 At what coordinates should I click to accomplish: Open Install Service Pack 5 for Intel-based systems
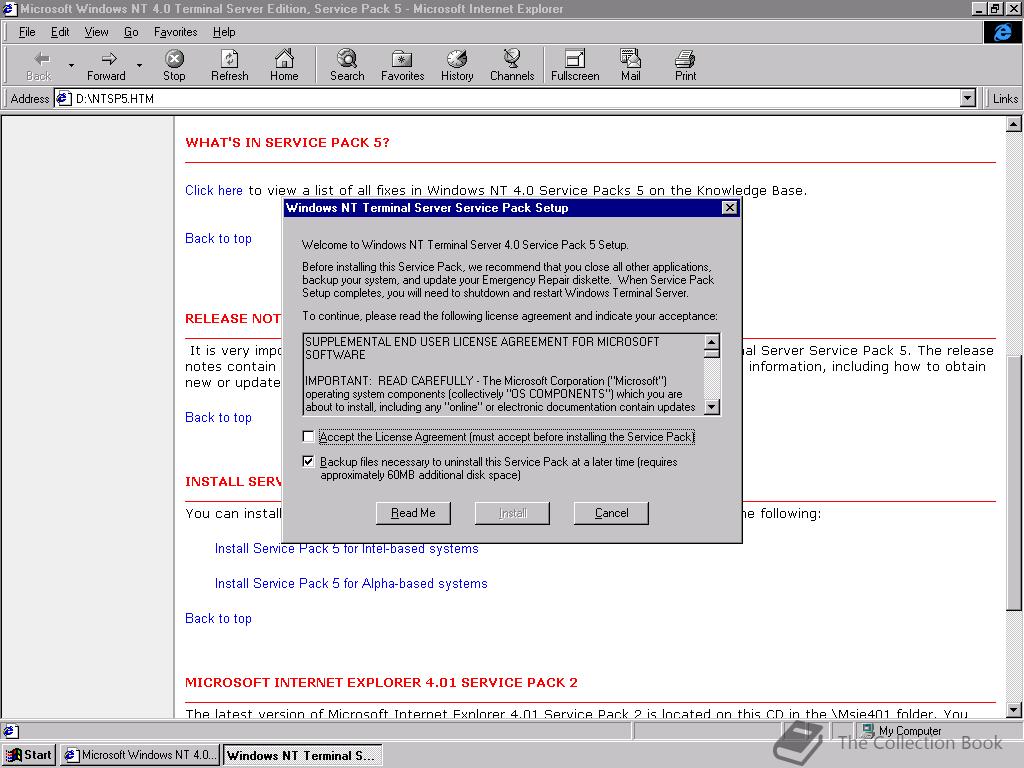346,549
